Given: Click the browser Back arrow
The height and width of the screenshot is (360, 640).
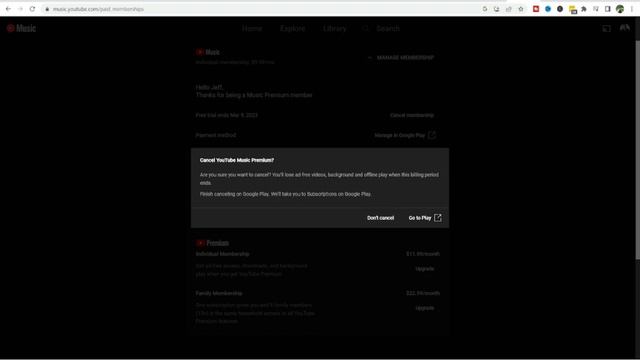Looking at the screenshot, I should pyautogui.click(x=8, y=9).
